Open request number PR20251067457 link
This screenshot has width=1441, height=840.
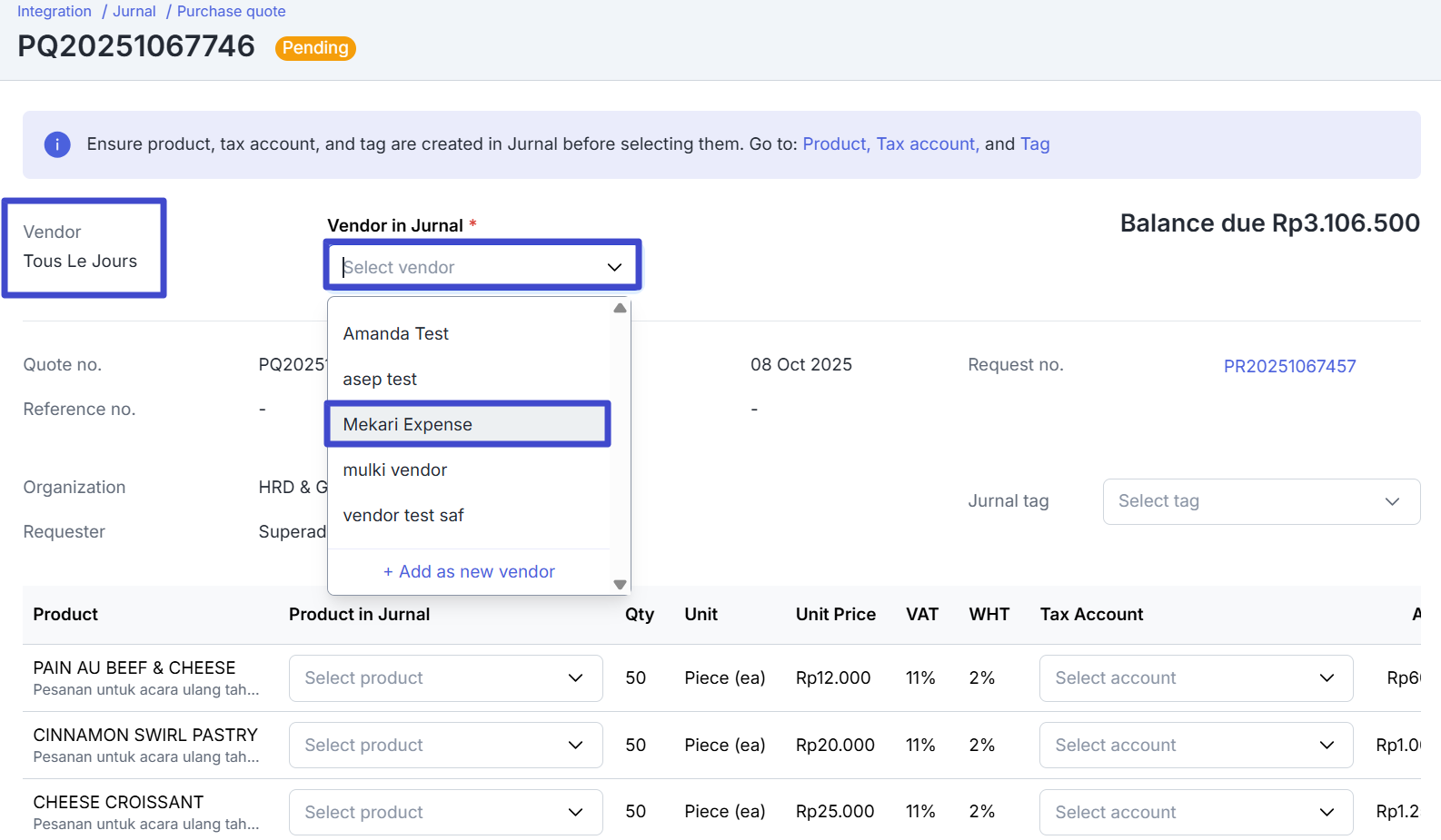point(1288,367)
